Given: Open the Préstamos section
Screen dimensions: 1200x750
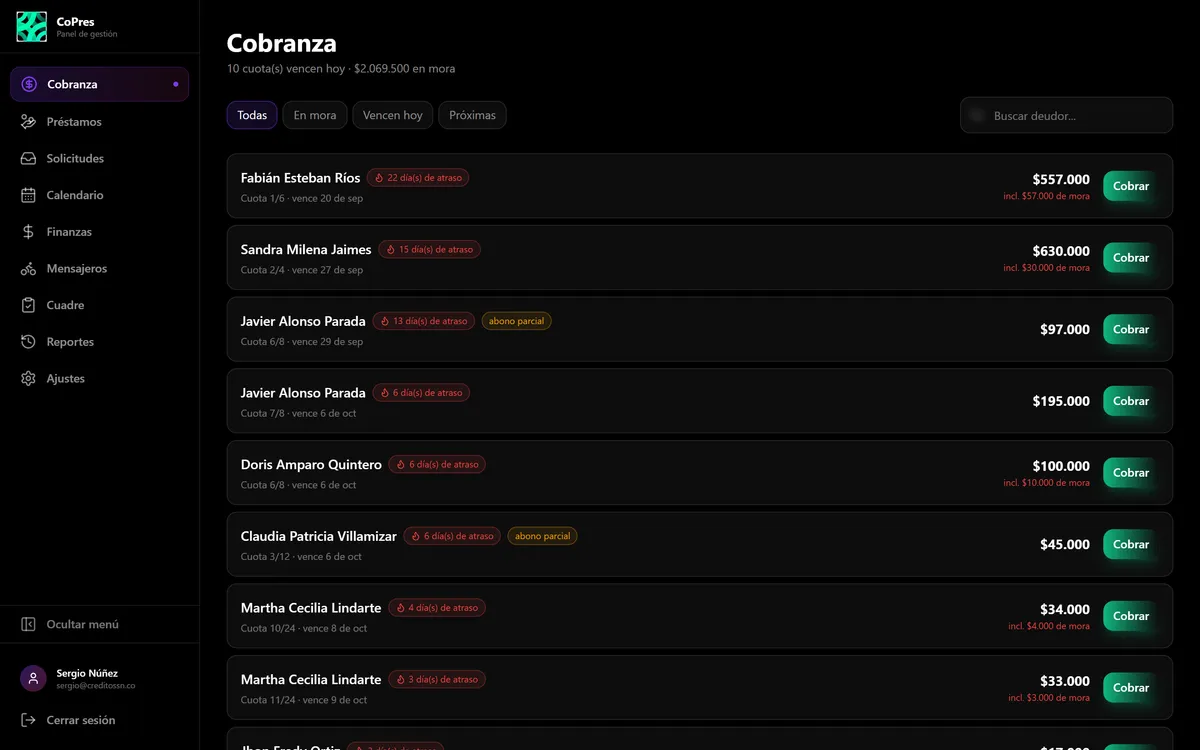Looking at the screenshot, I should (100, 122).
